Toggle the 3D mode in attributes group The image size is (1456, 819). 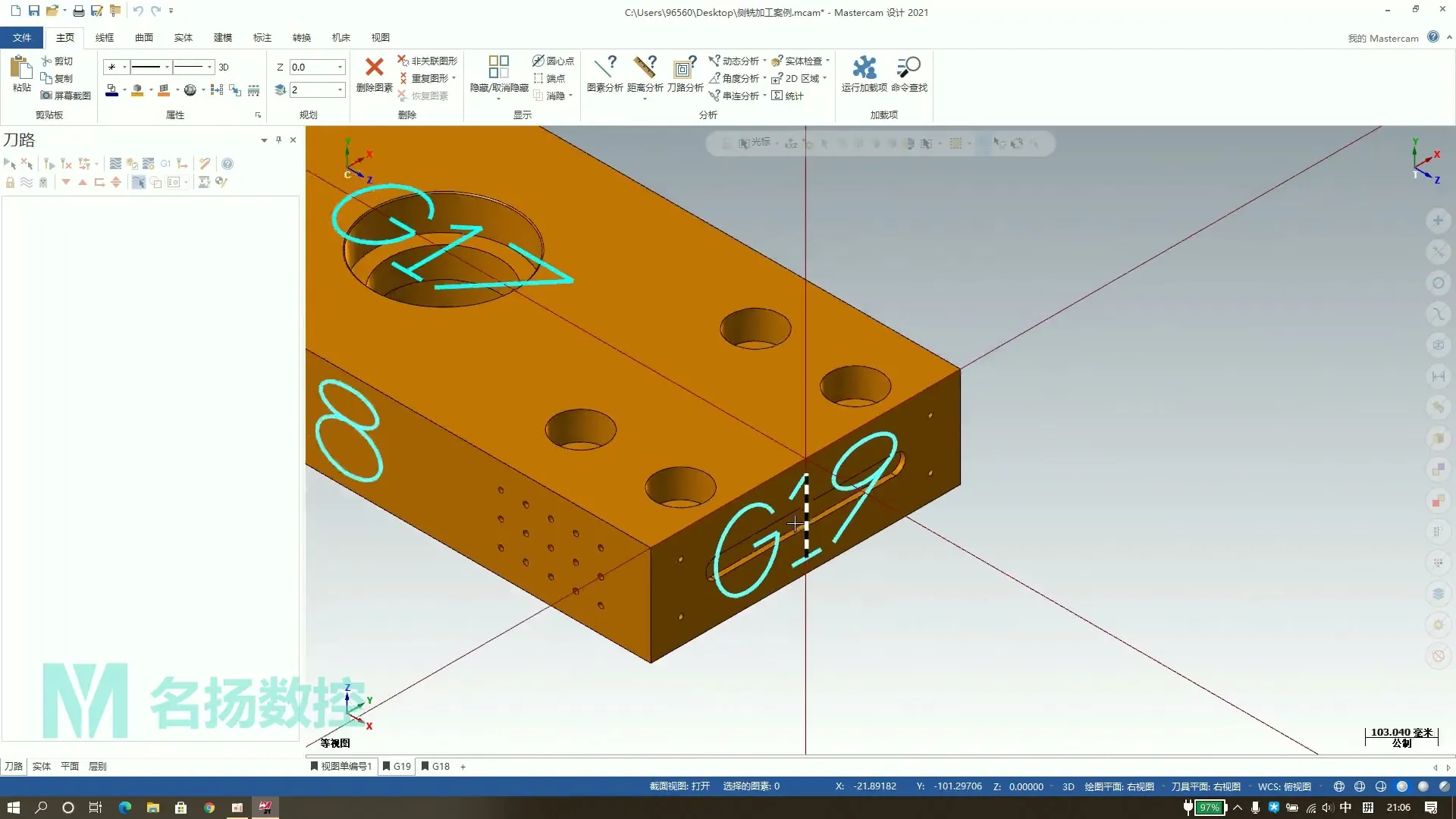(224, 67)
